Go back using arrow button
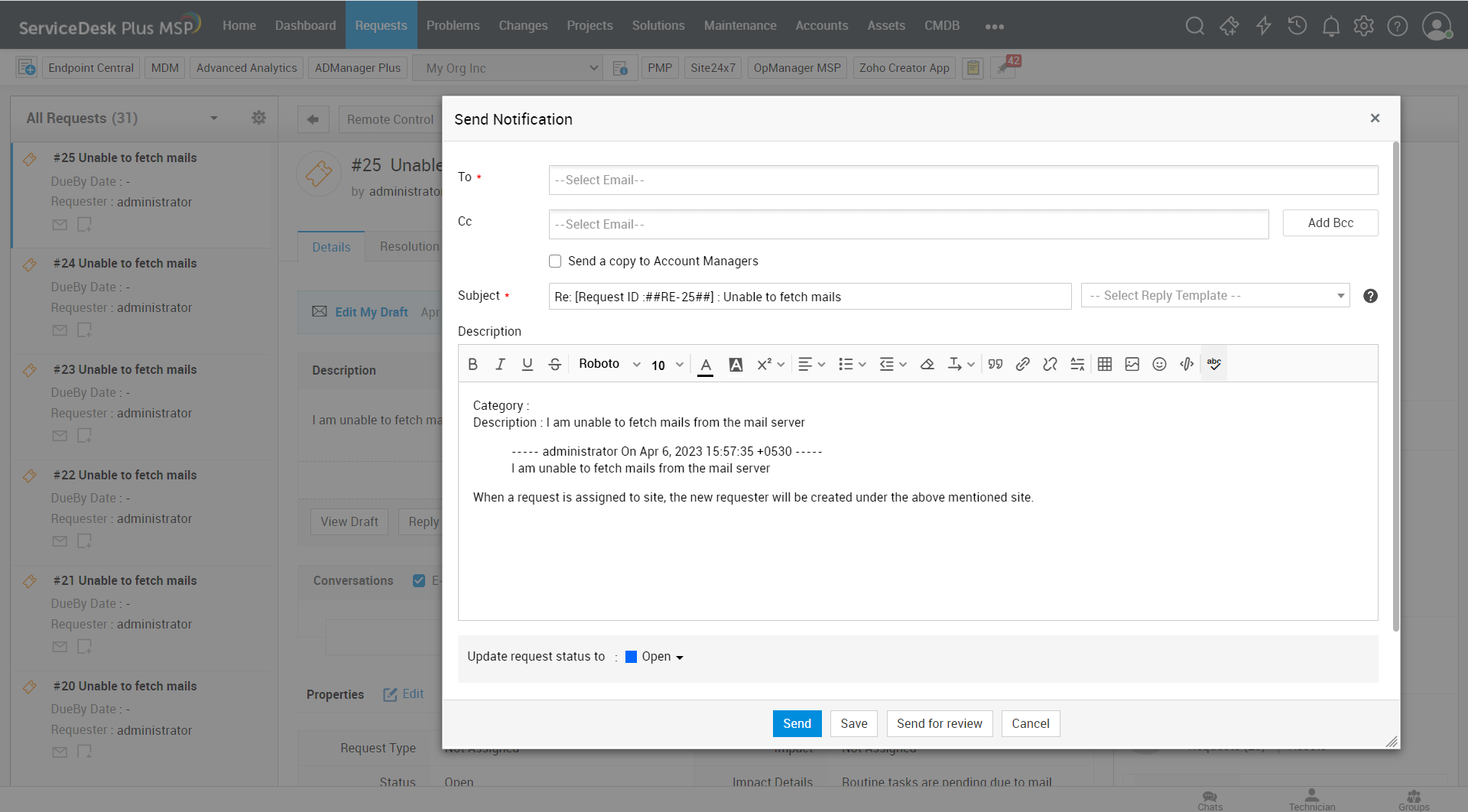 tap(313, 119)
